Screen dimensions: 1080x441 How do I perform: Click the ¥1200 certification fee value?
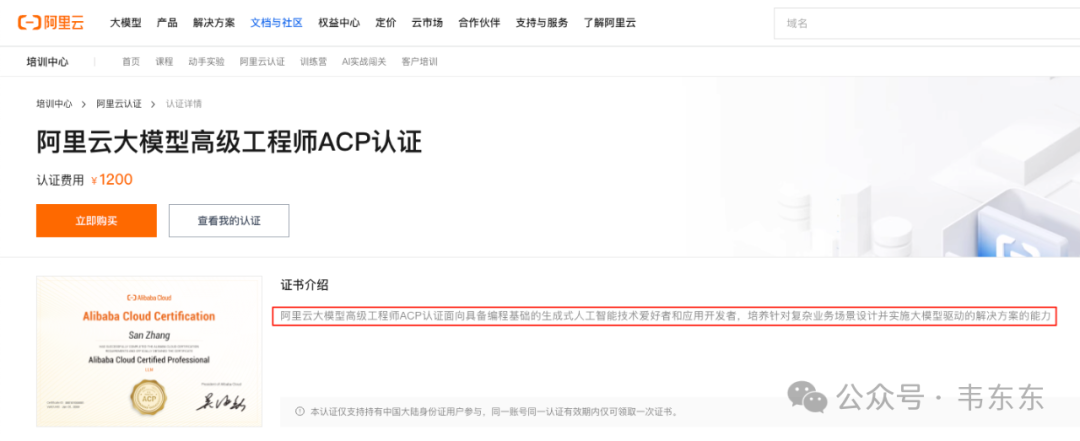pyautogui.click(x=112, y=181)
